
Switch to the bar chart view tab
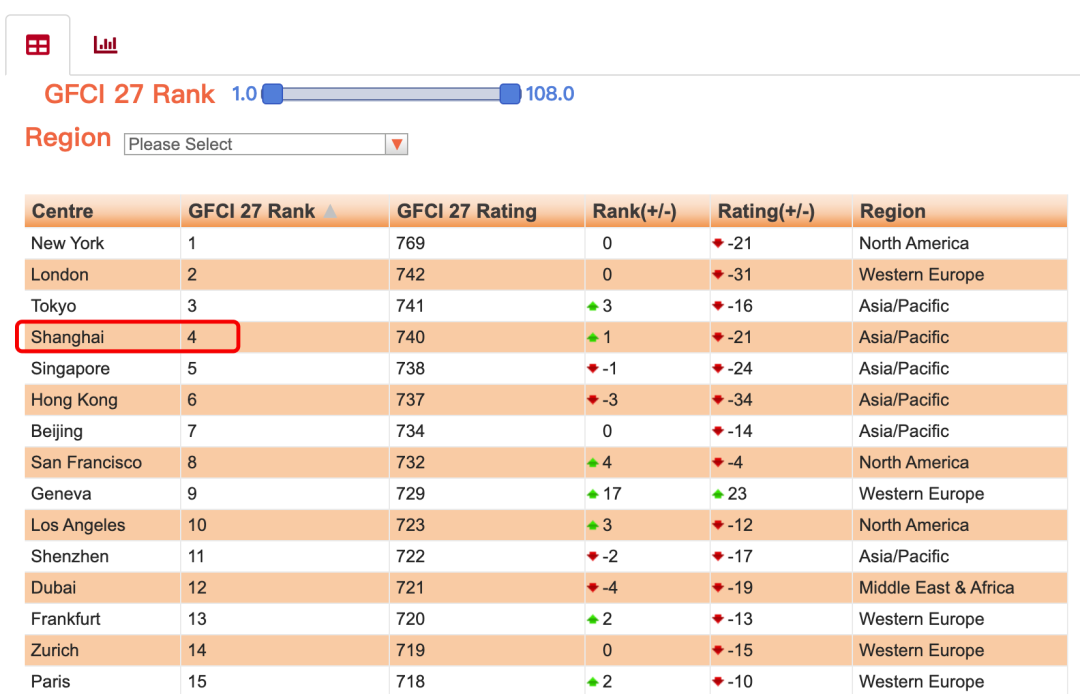105,45
